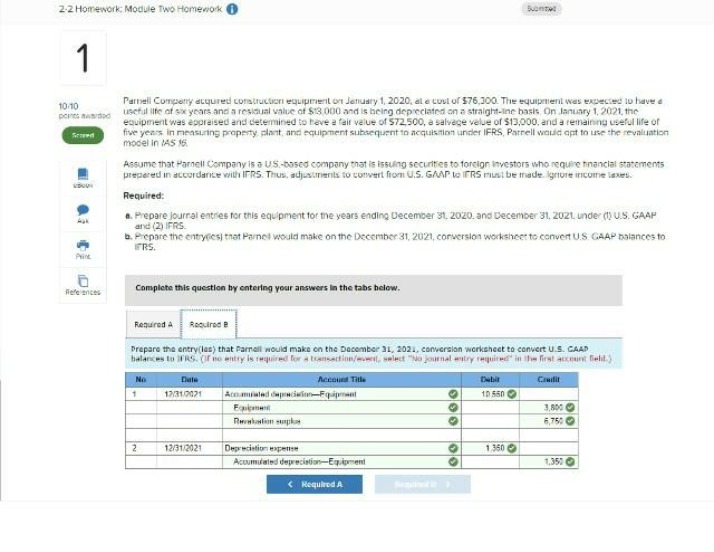The image size is (714, 552).
Task: Select the Equipment account field
Action: point(342,407)
